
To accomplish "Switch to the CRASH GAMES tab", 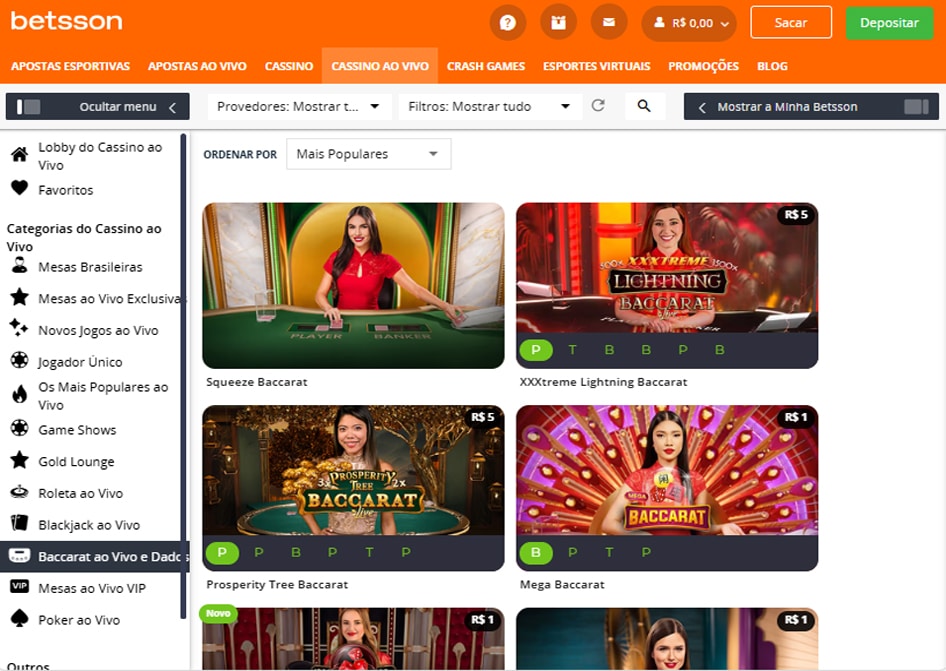I will click(486, 66).
